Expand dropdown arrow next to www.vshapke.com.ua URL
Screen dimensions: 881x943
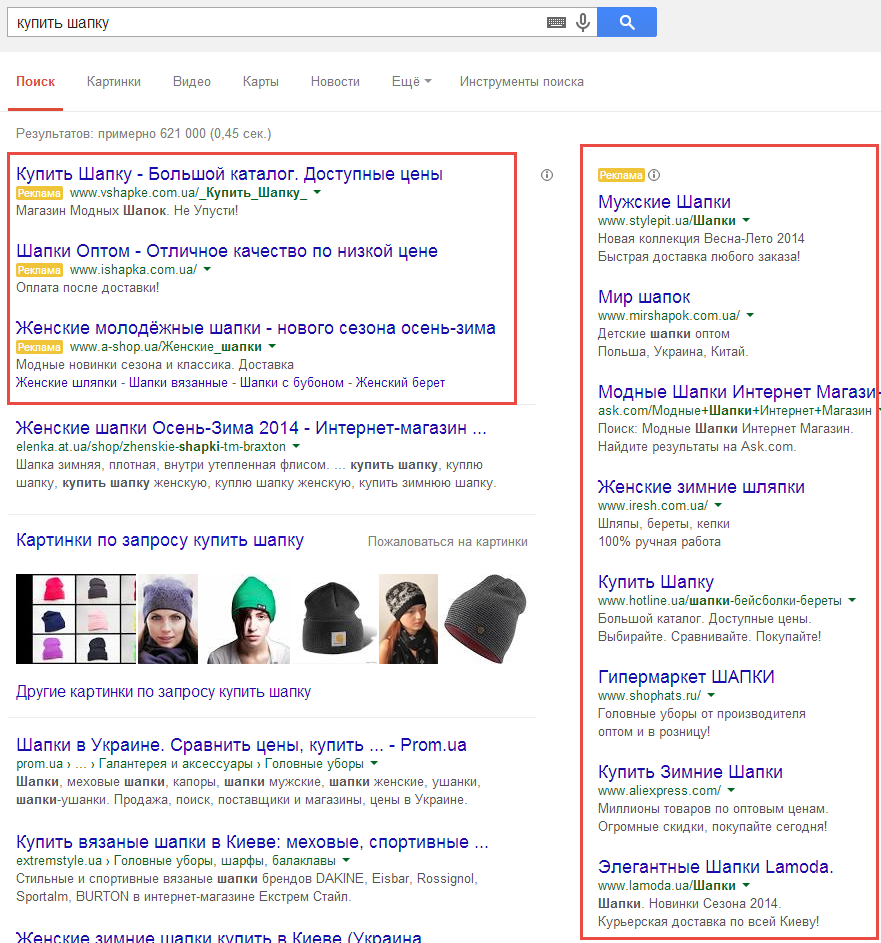[x=318, y=192]
